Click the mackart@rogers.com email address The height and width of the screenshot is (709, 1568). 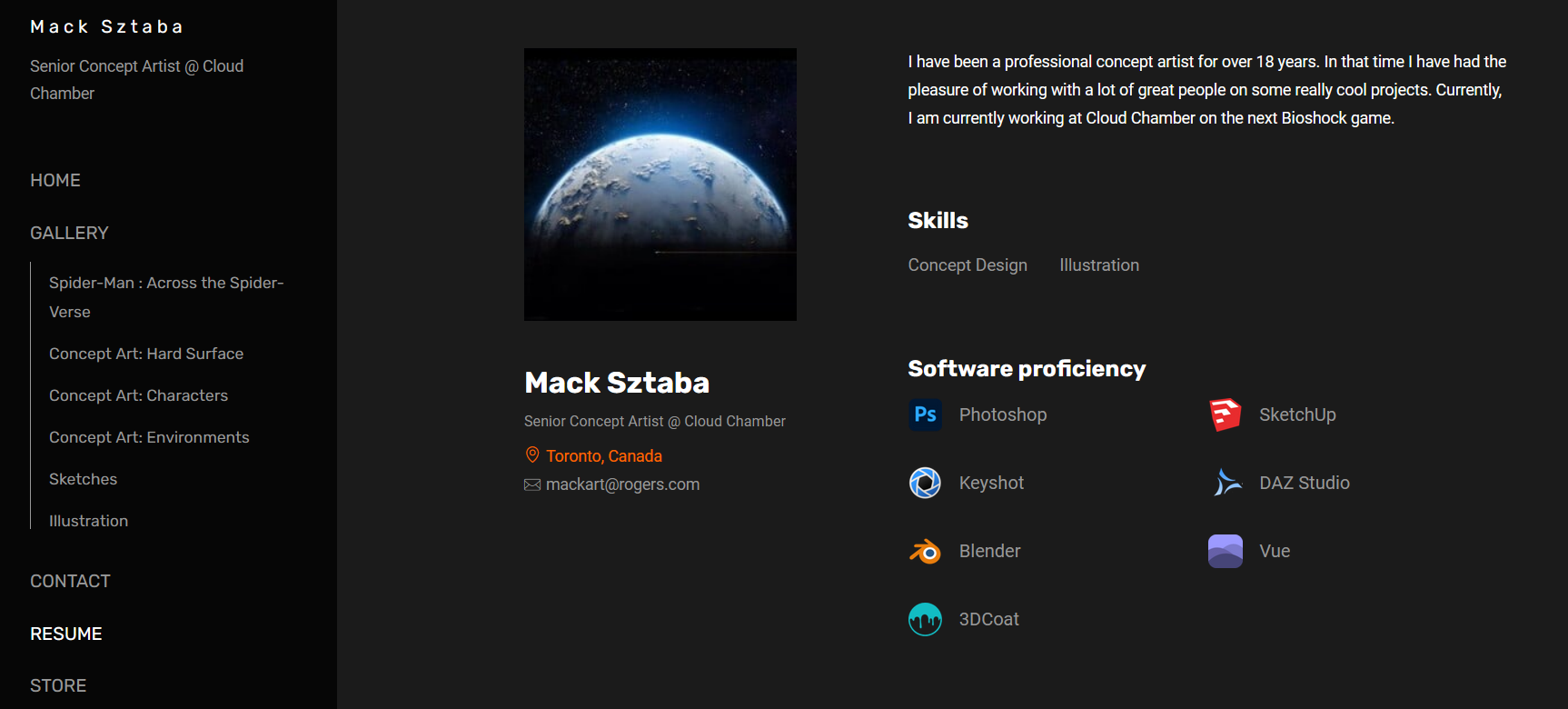(622, 484)
